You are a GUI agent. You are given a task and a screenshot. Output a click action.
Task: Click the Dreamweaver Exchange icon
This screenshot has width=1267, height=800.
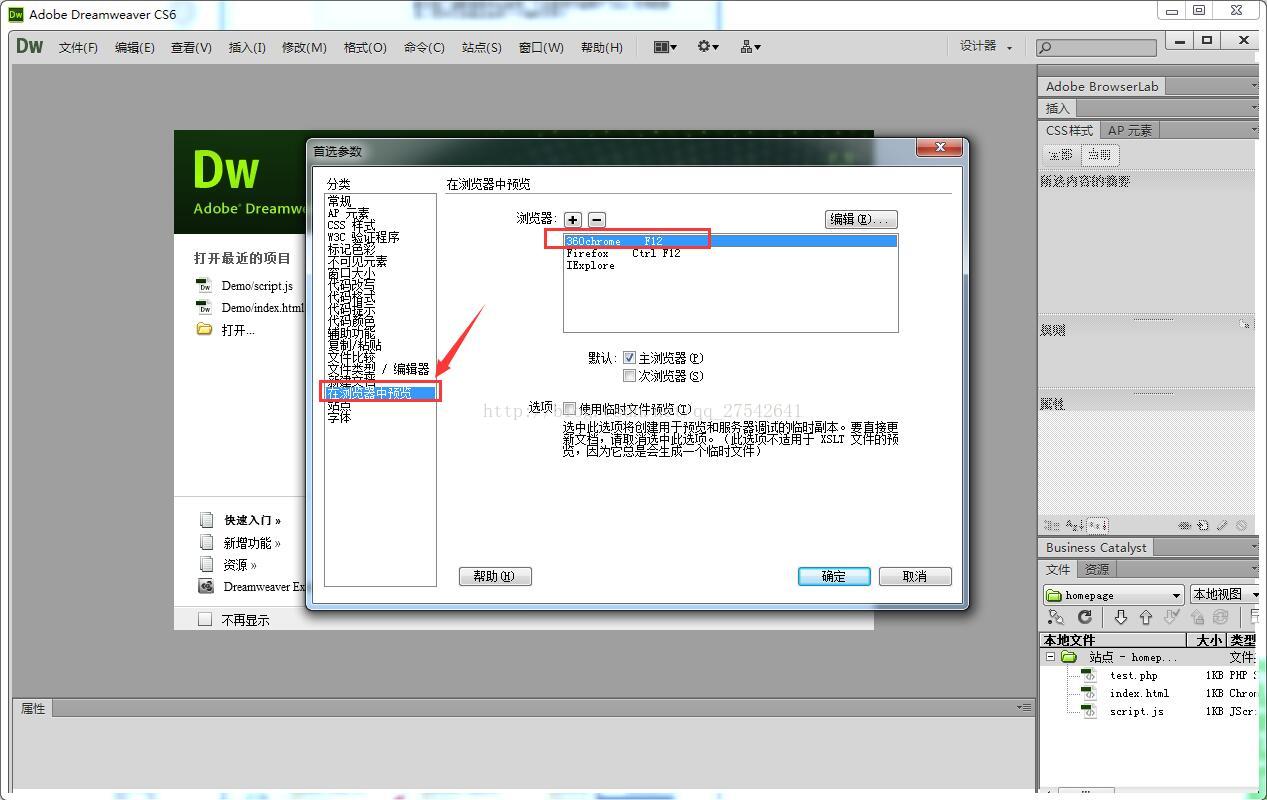(207, 587)
